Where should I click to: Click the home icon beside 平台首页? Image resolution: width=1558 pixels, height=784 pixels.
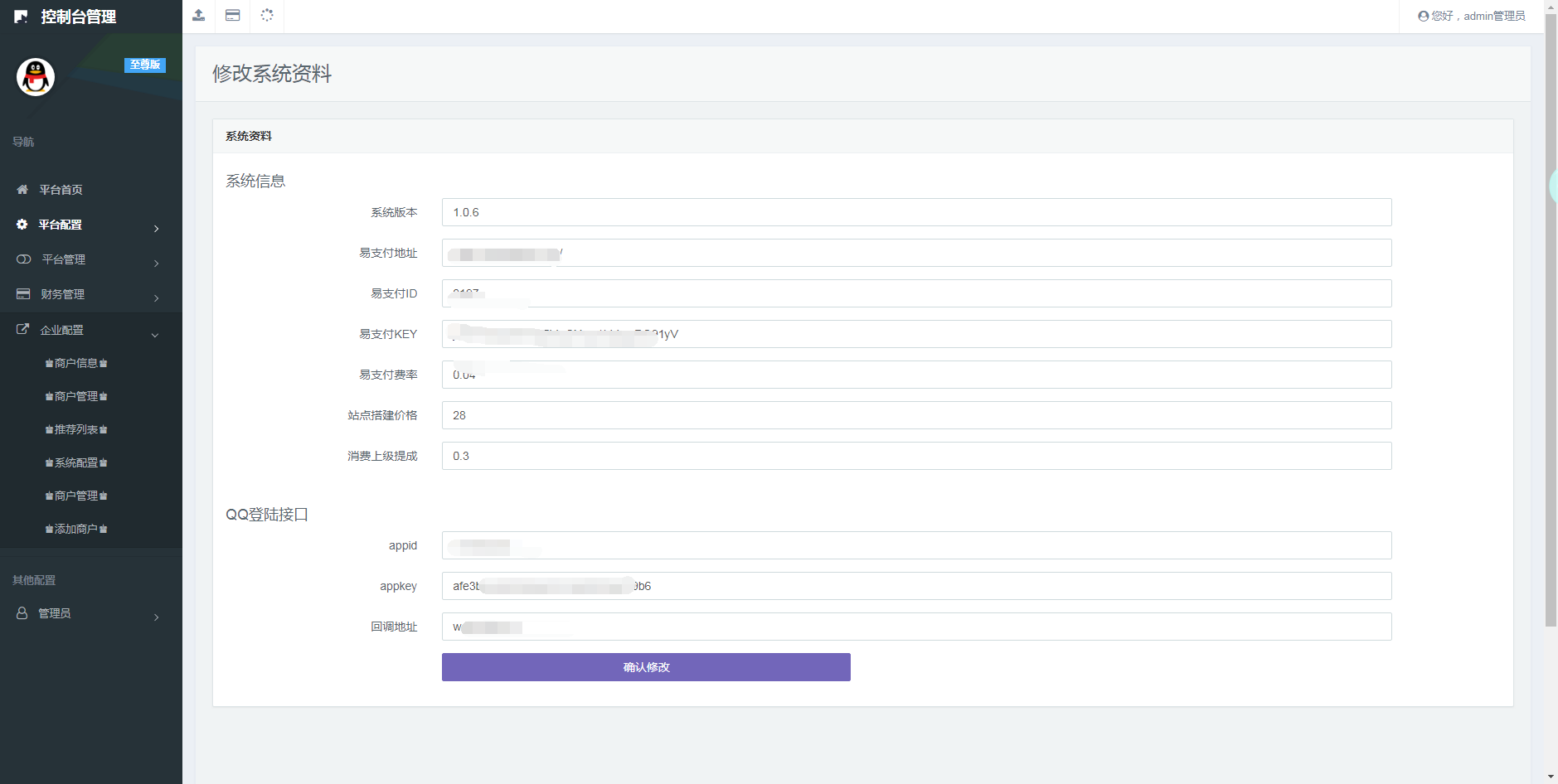click(22, 190)
